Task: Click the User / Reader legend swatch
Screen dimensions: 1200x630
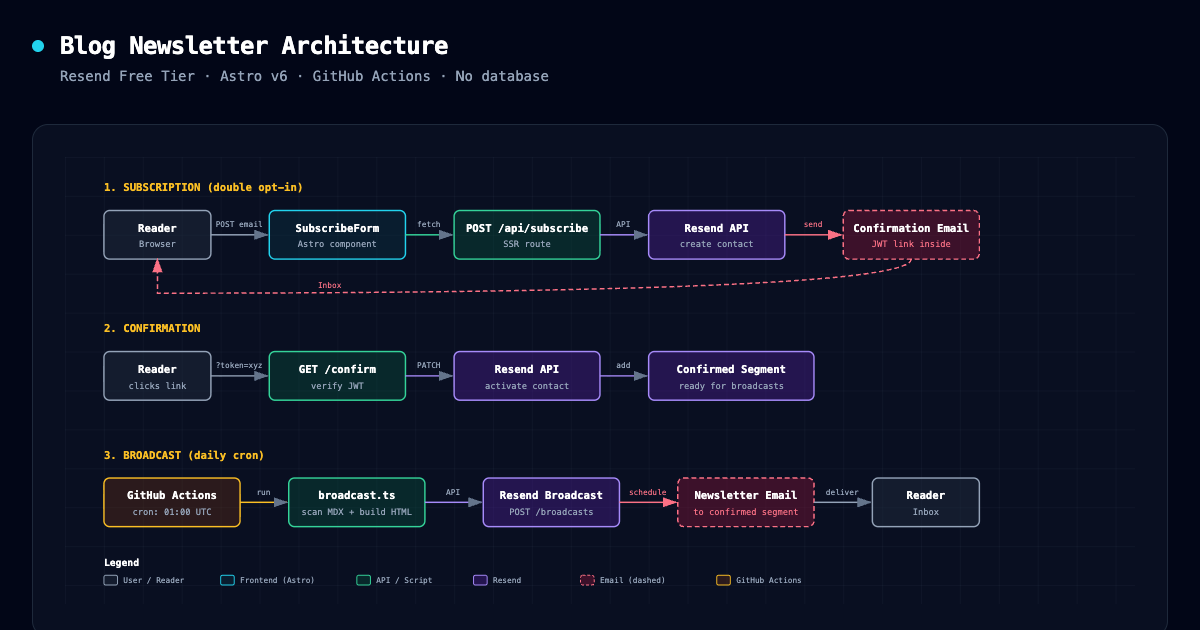Action: click(110, 580)
